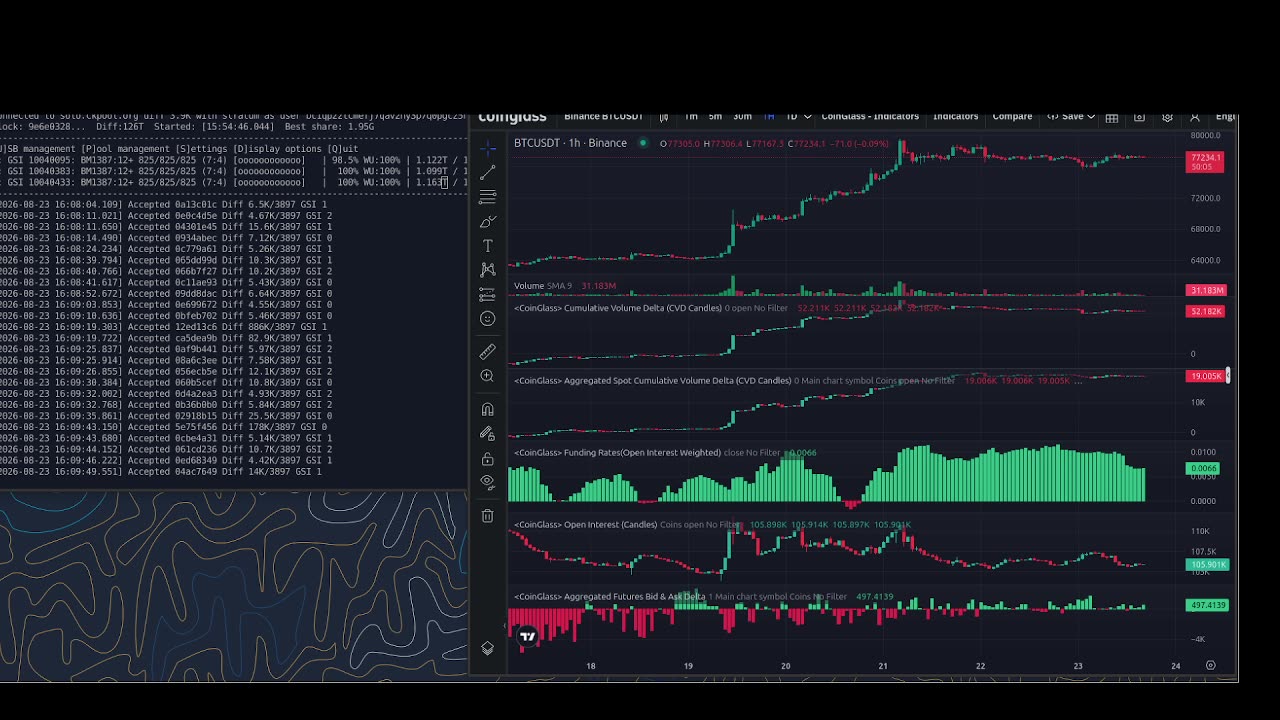Select the brush drawing tool
The height and width of the screenshot is (720, 1280).
coord(487,221)
